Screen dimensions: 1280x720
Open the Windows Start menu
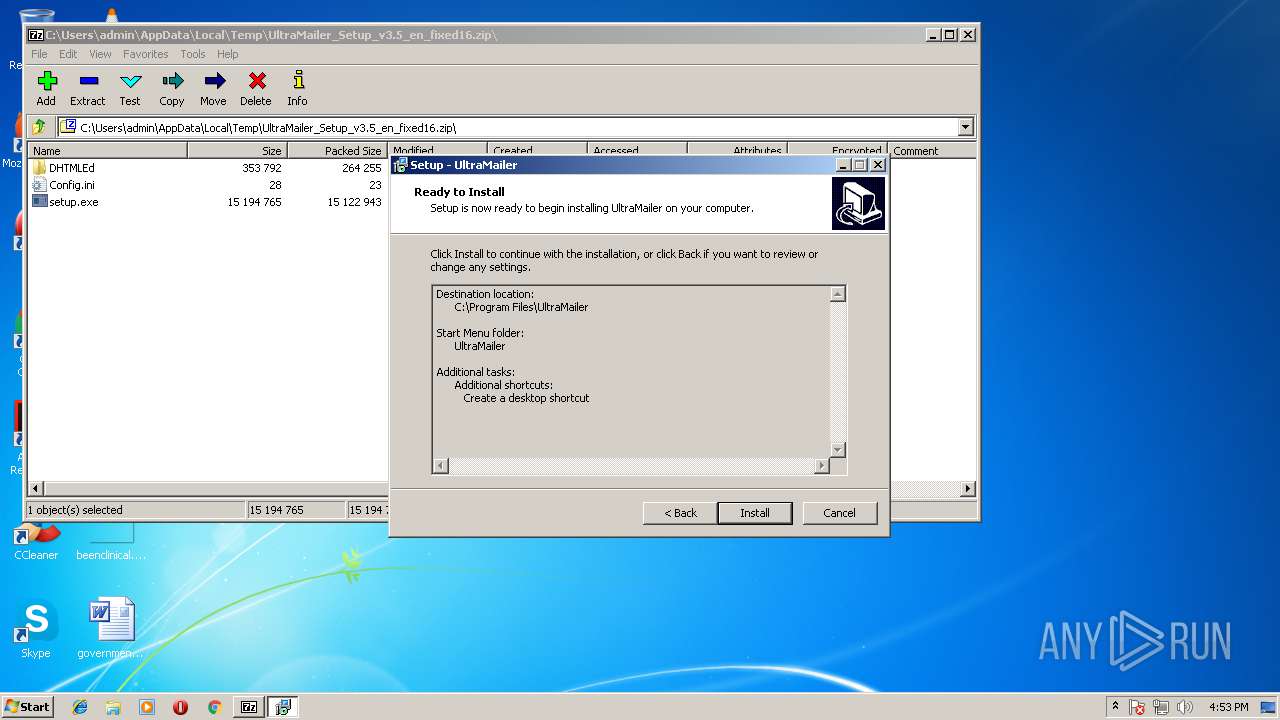pos(27,707)
